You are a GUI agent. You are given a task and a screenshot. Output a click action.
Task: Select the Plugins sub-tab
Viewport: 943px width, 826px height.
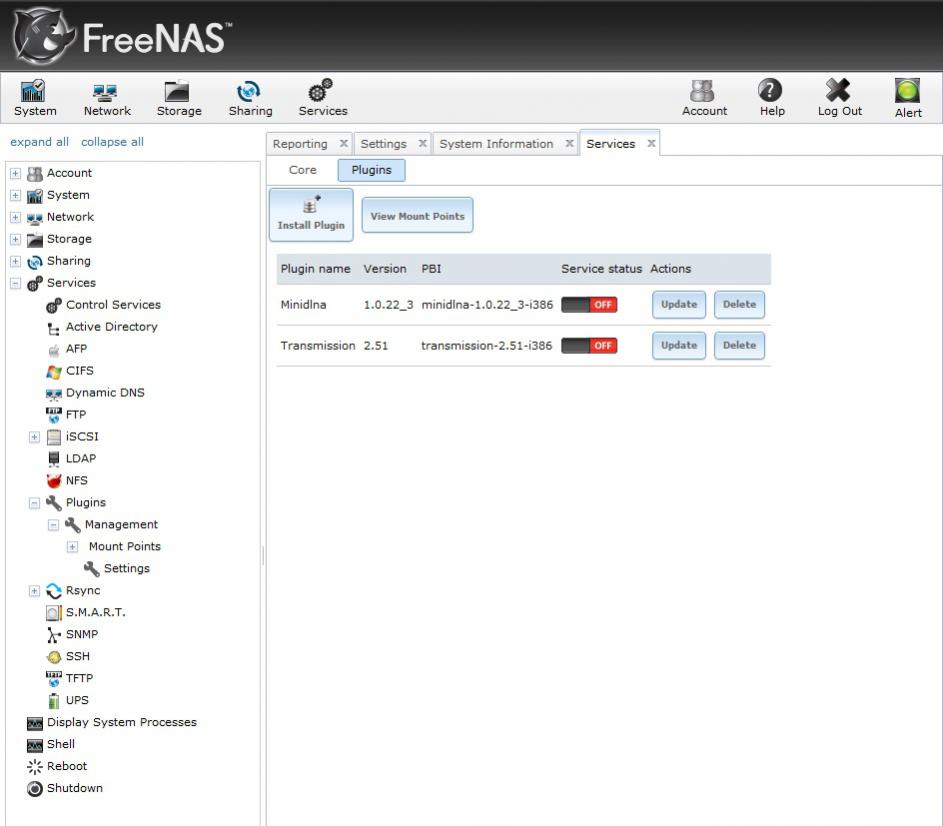click(371, 170)
